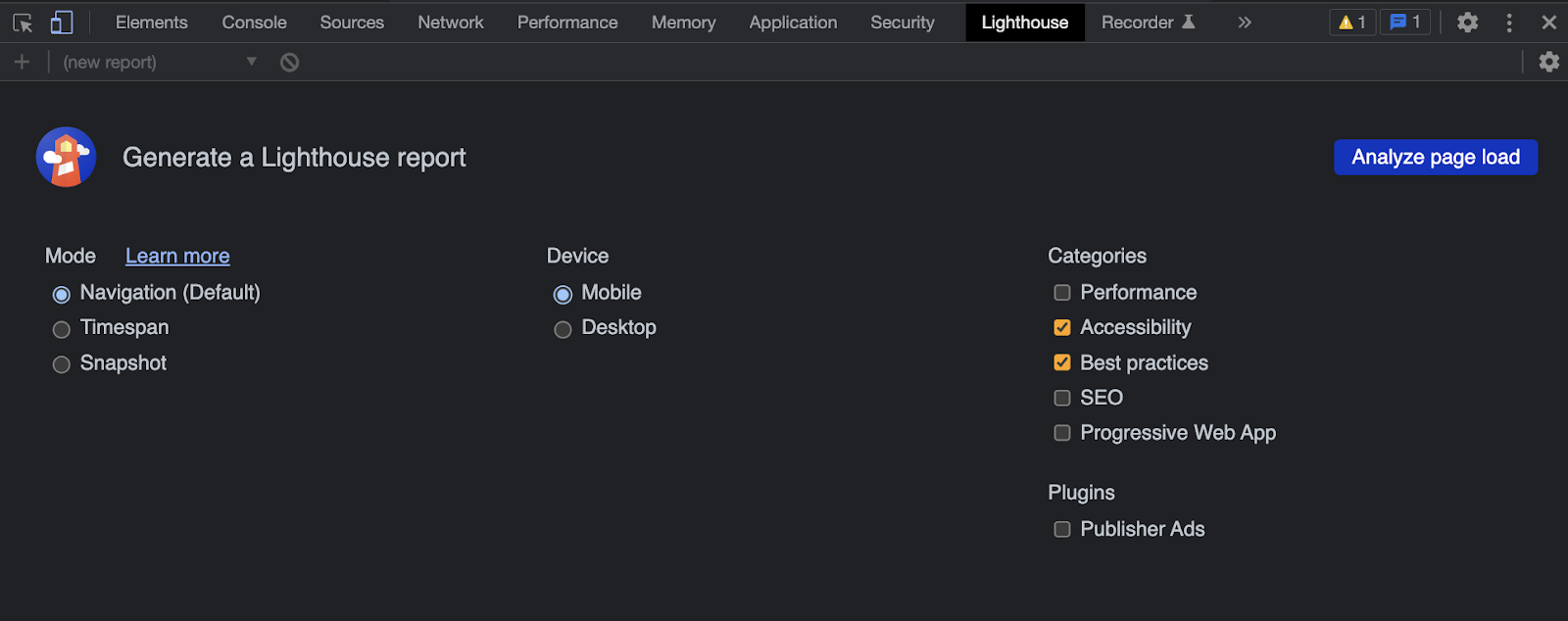The width and height of the screenshot is (1568, 621).
Task: Close the DevTools panel
Action: tap(1549, 22)
